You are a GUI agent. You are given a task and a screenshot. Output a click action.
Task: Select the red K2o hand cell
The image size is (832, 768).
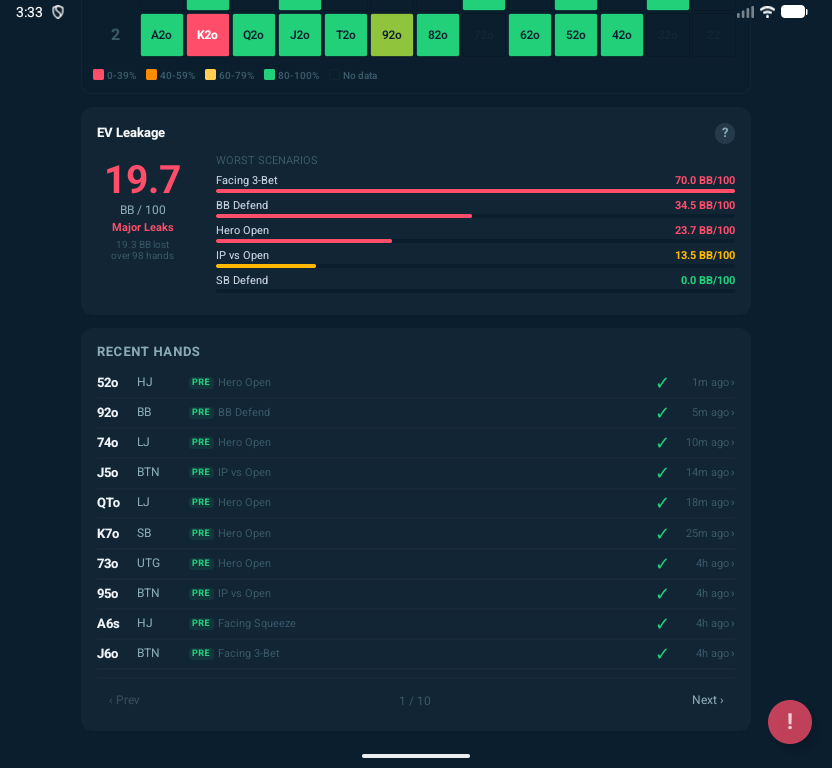point(207,35)
